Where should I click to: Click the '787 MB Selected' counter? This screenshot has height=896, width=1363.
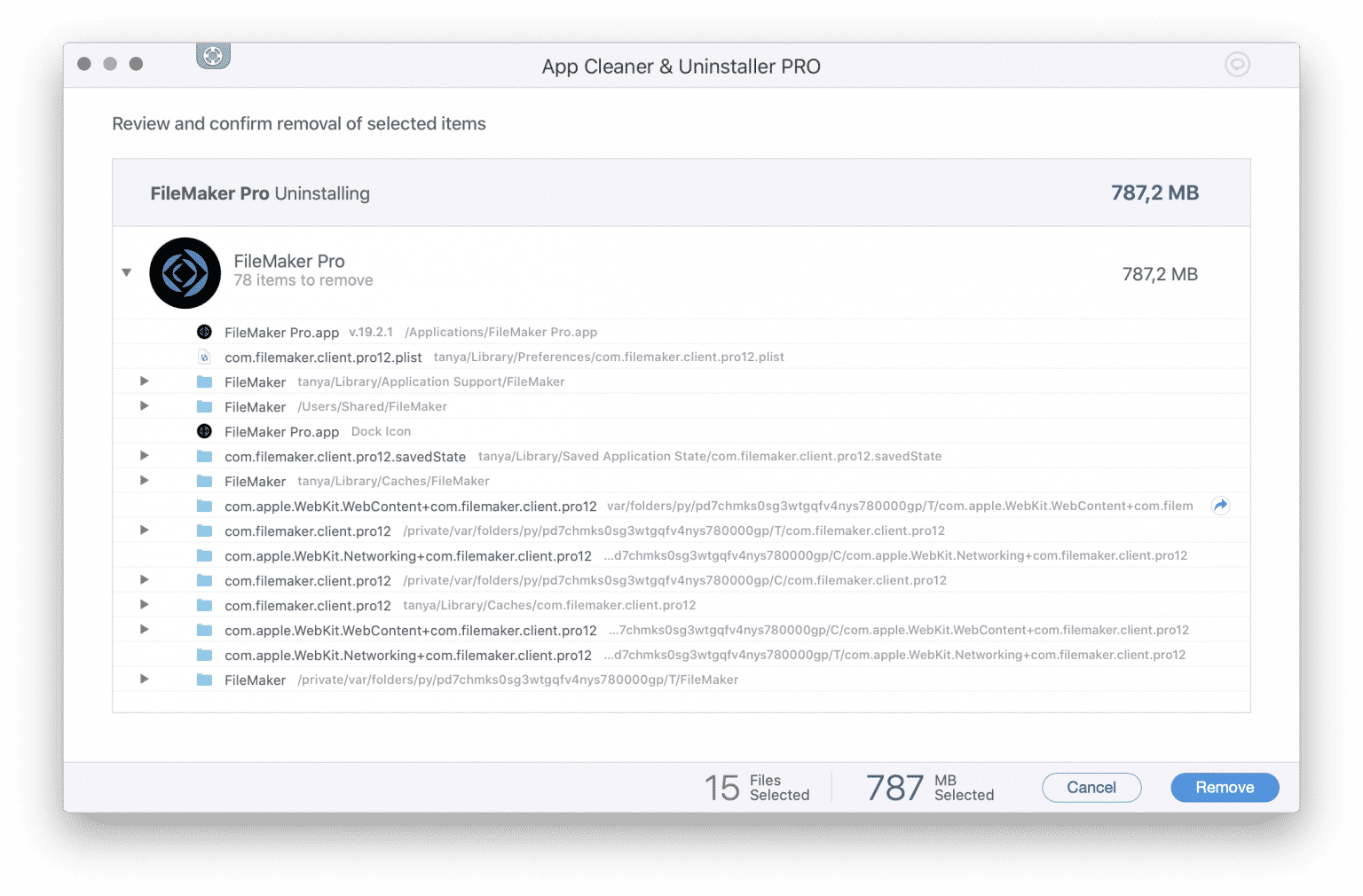pos(930,788)
